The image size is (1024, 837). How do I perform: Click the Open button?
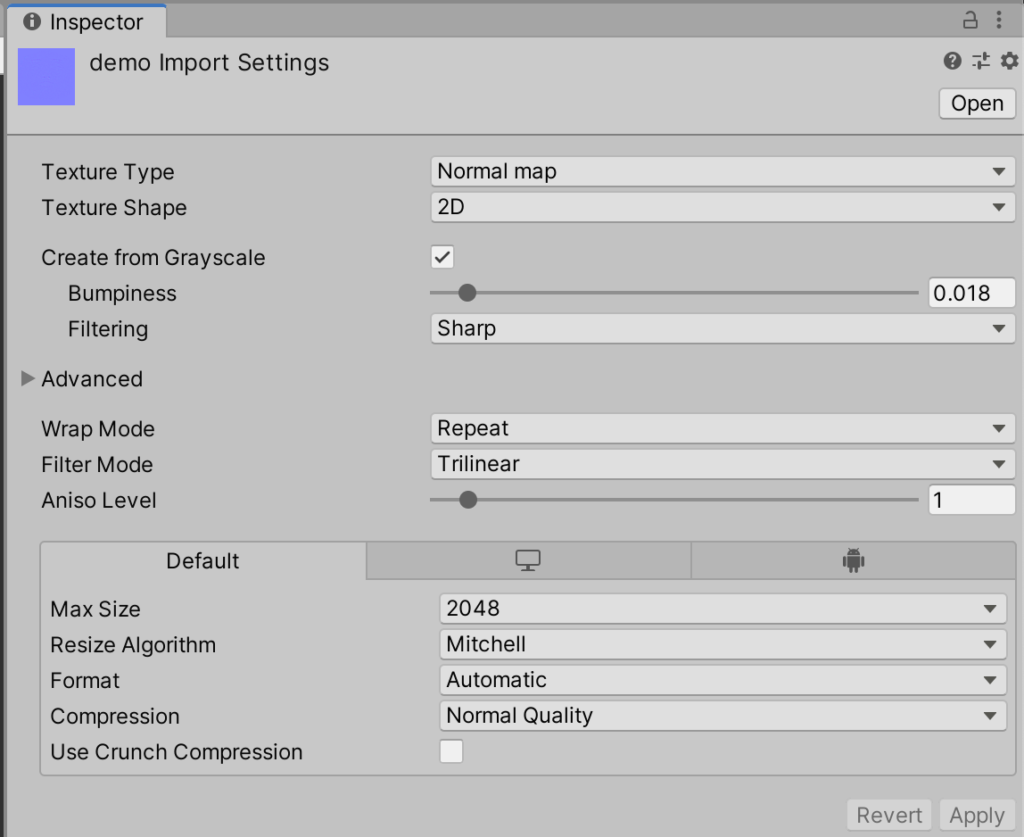click(x=977, y=103)
